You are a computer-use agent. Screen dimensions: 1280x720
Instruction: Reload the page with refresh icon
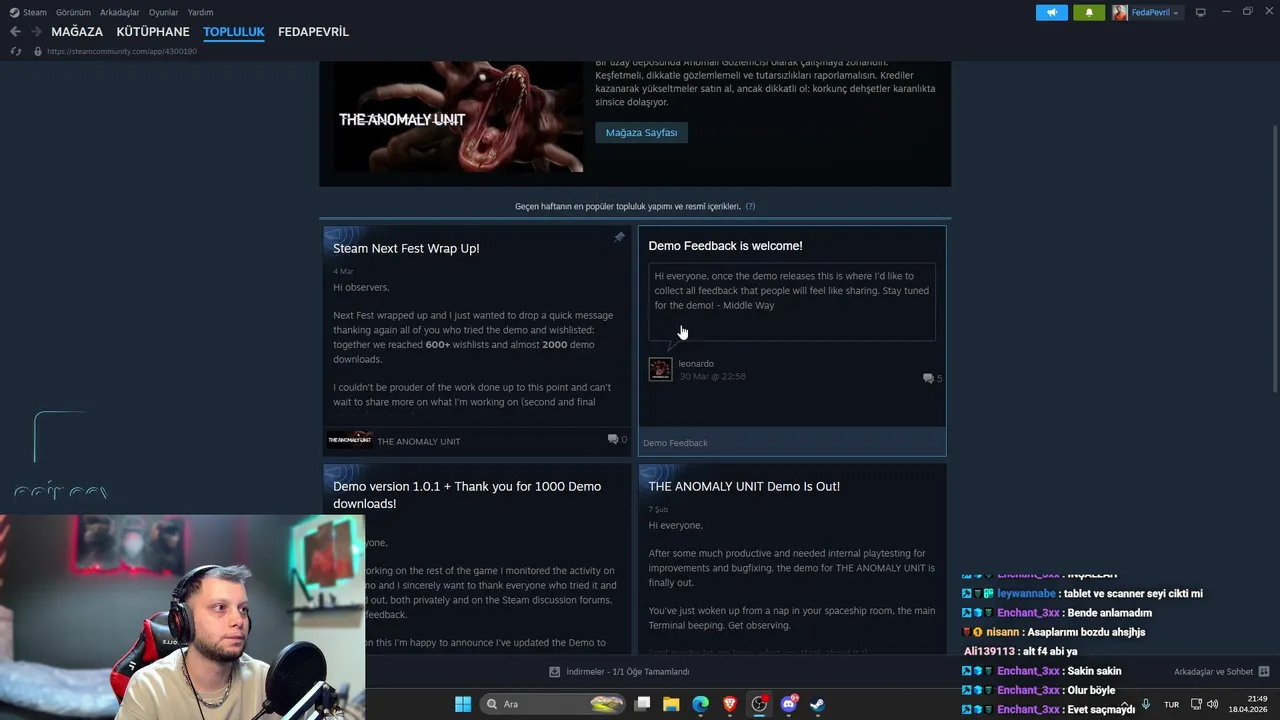[15, 51]
